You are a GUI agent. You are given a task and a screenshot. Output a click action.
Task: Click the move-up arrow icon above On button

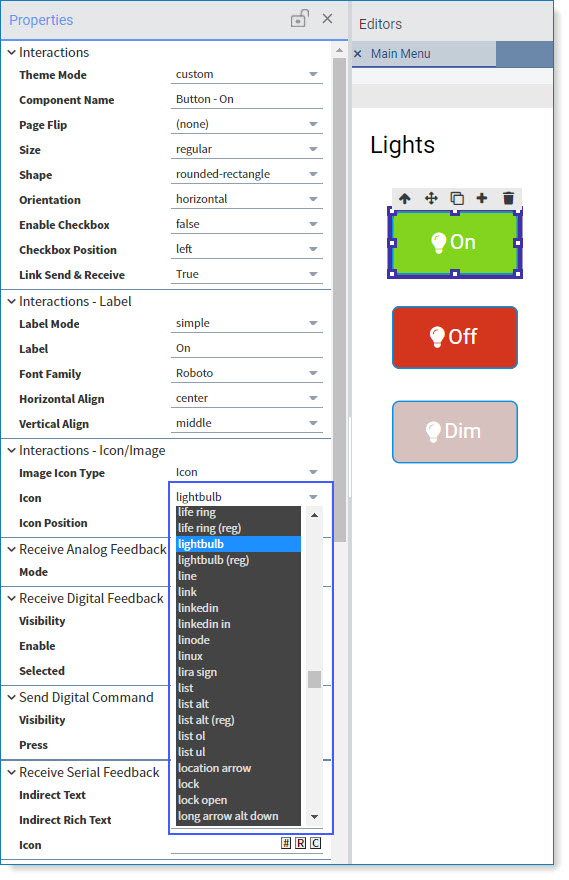click(x=405, y=198)
